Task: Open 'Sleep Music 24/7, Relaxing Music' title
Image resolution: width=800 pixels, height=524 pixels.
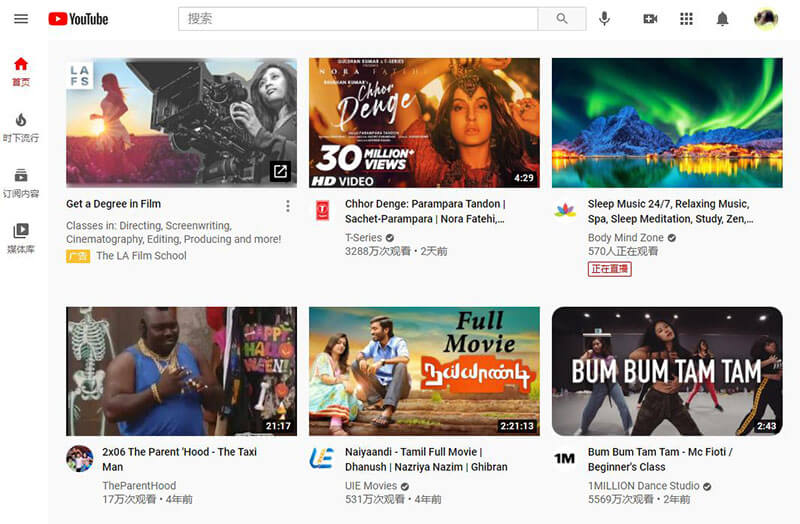Action: 670,211
